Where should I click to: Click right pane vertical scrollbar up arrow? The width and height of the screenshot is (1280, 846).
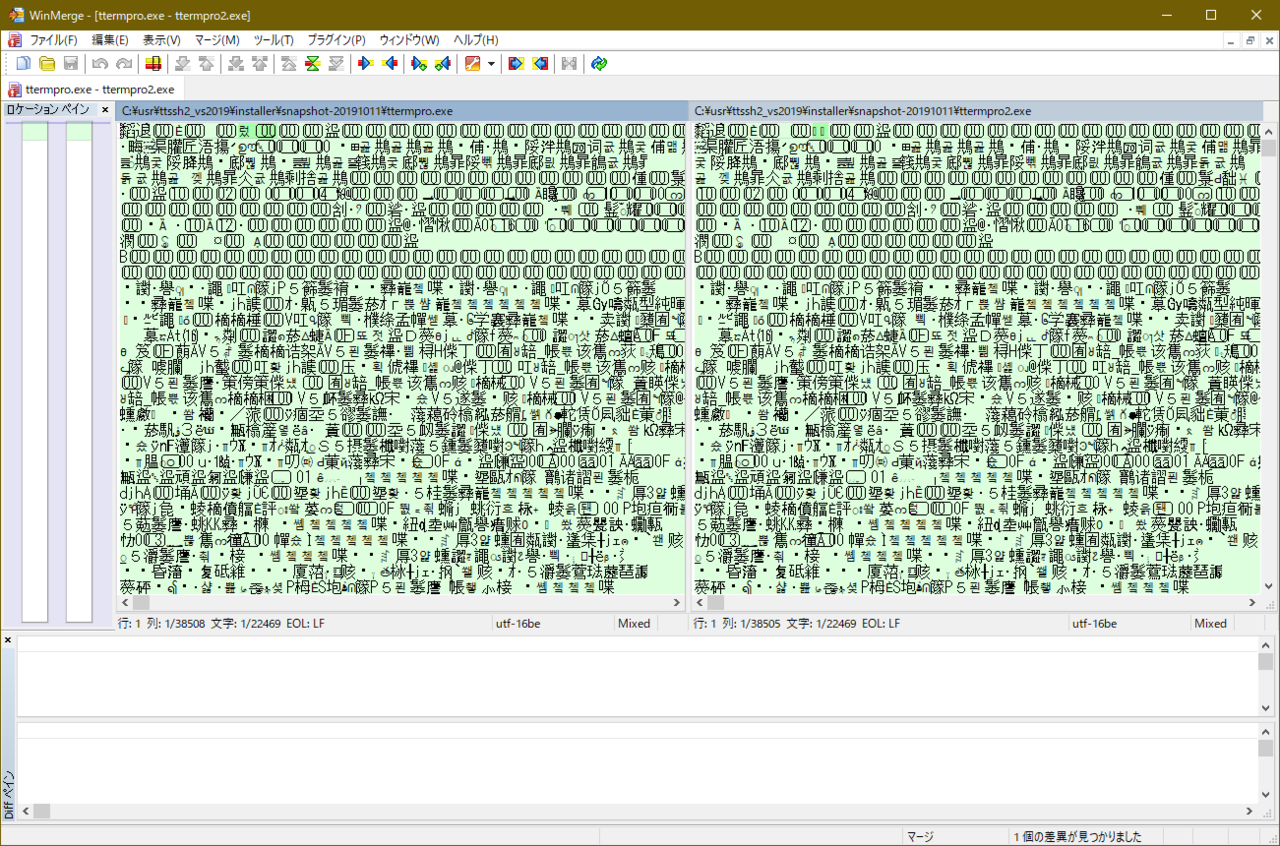(1269, 130)
